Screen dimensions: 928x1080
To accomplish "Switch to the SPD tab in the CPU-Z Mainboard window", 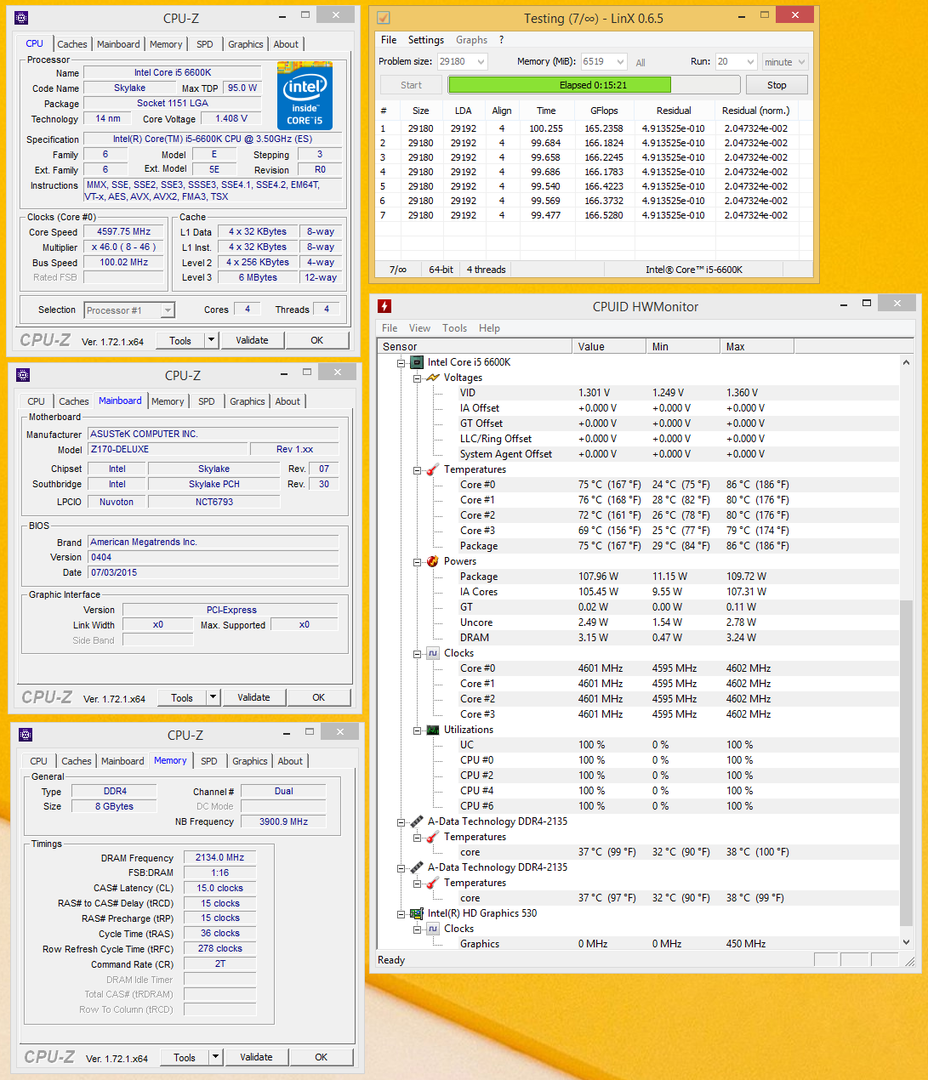I will pyautogui.click(x=206, y=402).
